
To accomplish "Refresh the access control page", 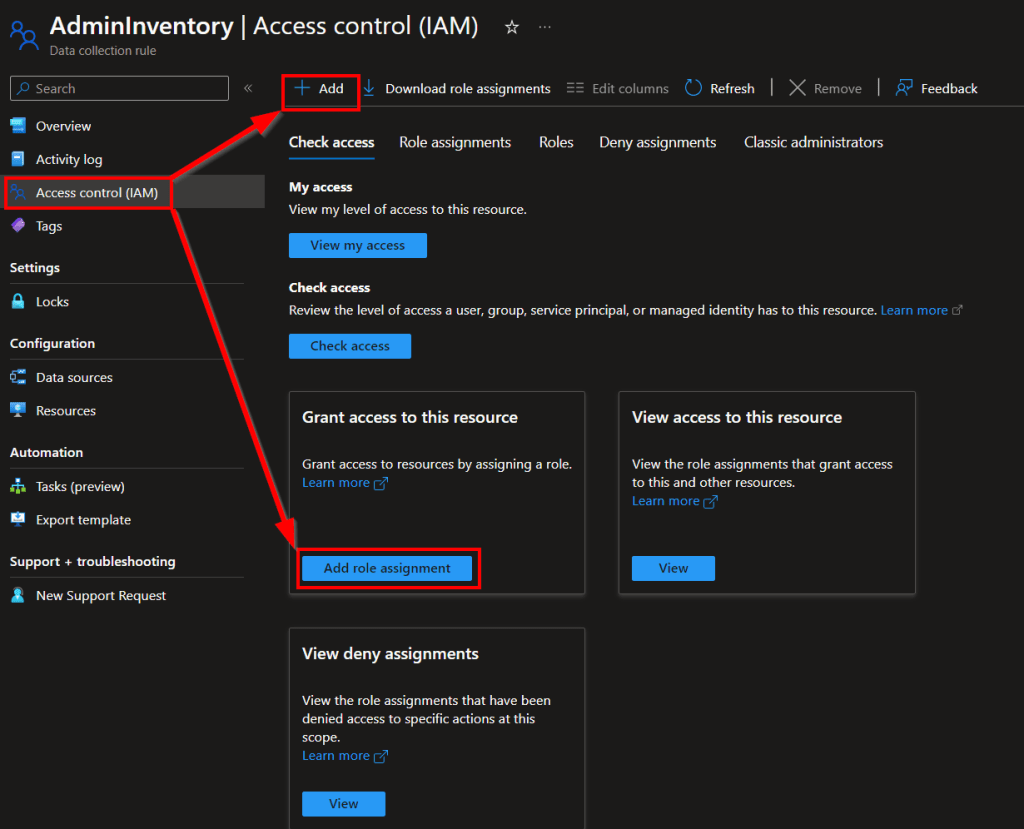I will (x=720, y=88).
